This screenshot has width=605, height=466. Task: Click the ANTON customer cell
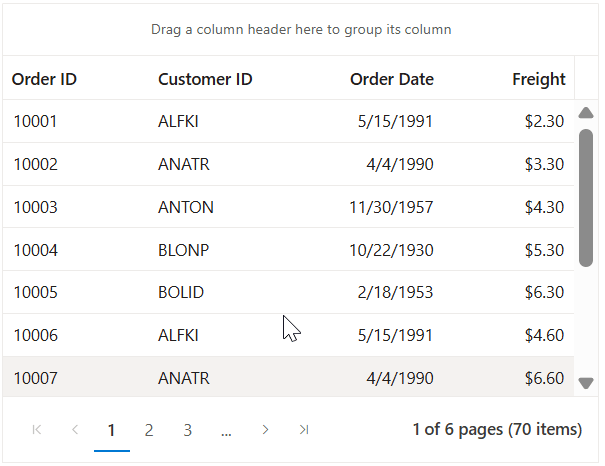[x=186, y=208]
